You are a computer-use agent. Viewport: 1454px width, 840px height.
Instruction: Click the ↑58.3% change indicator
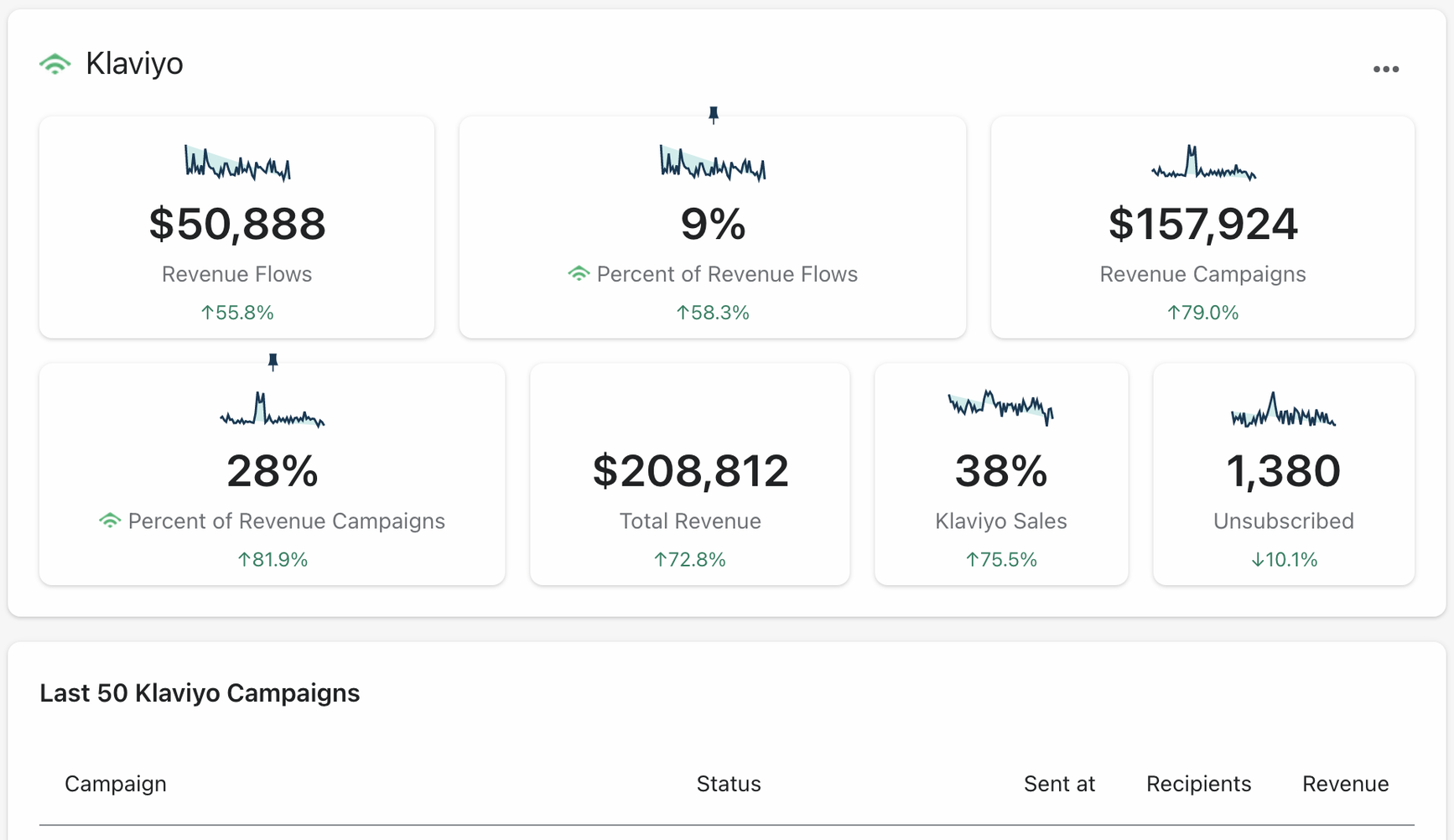click(713, 313)
